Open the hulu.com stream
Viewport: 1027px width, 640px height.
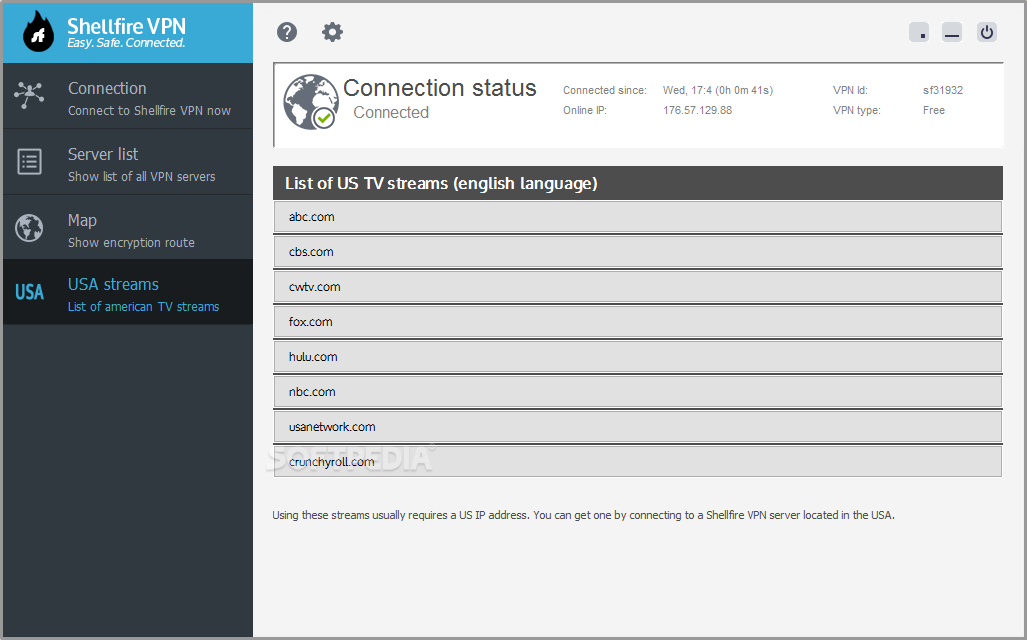click(637, 357)
